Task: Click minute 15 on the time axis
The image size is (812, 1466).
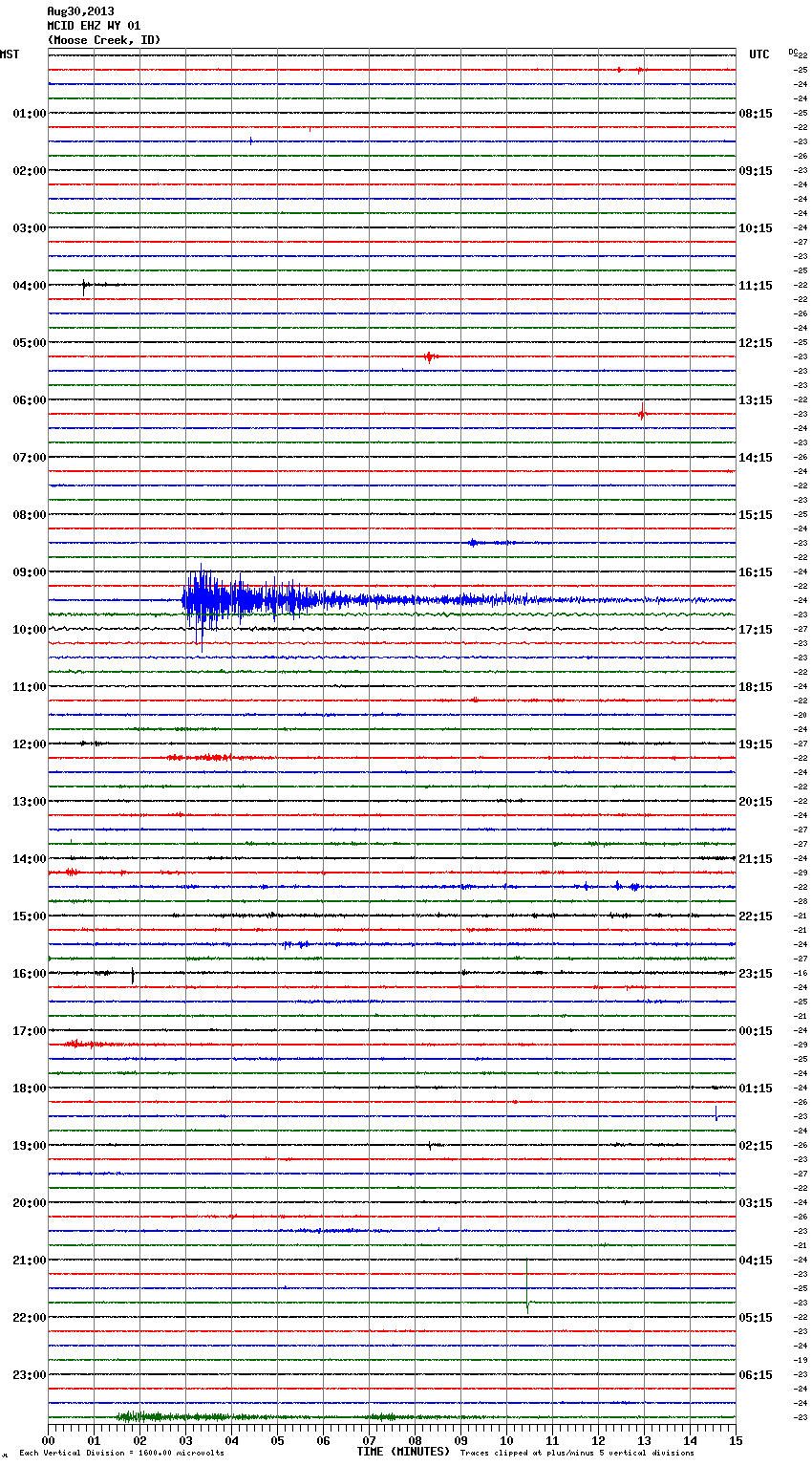Action: coord(736,1440)
